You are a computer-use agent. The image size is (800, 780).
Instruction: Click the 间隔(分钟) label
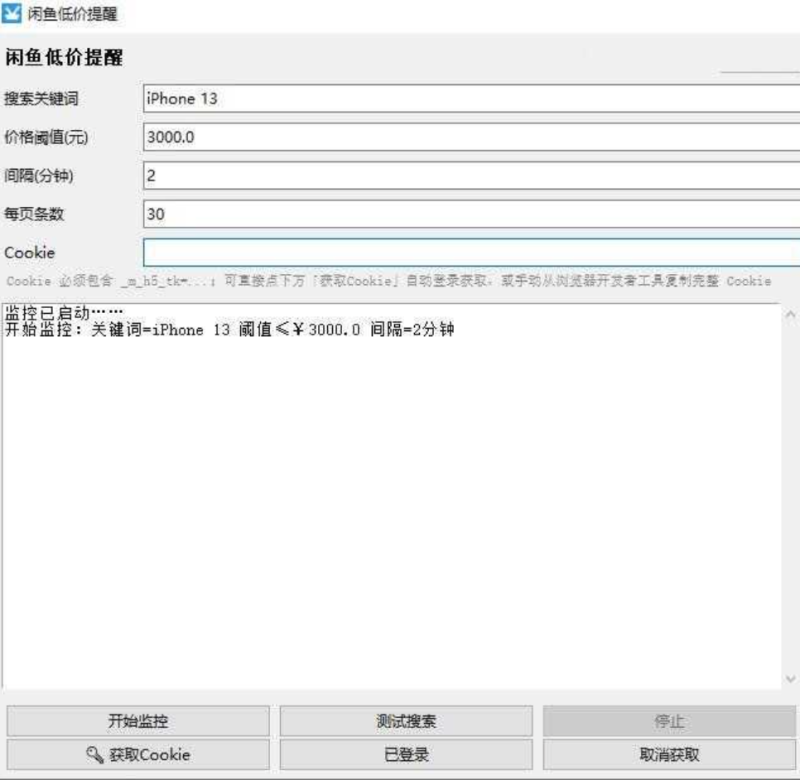39,175
